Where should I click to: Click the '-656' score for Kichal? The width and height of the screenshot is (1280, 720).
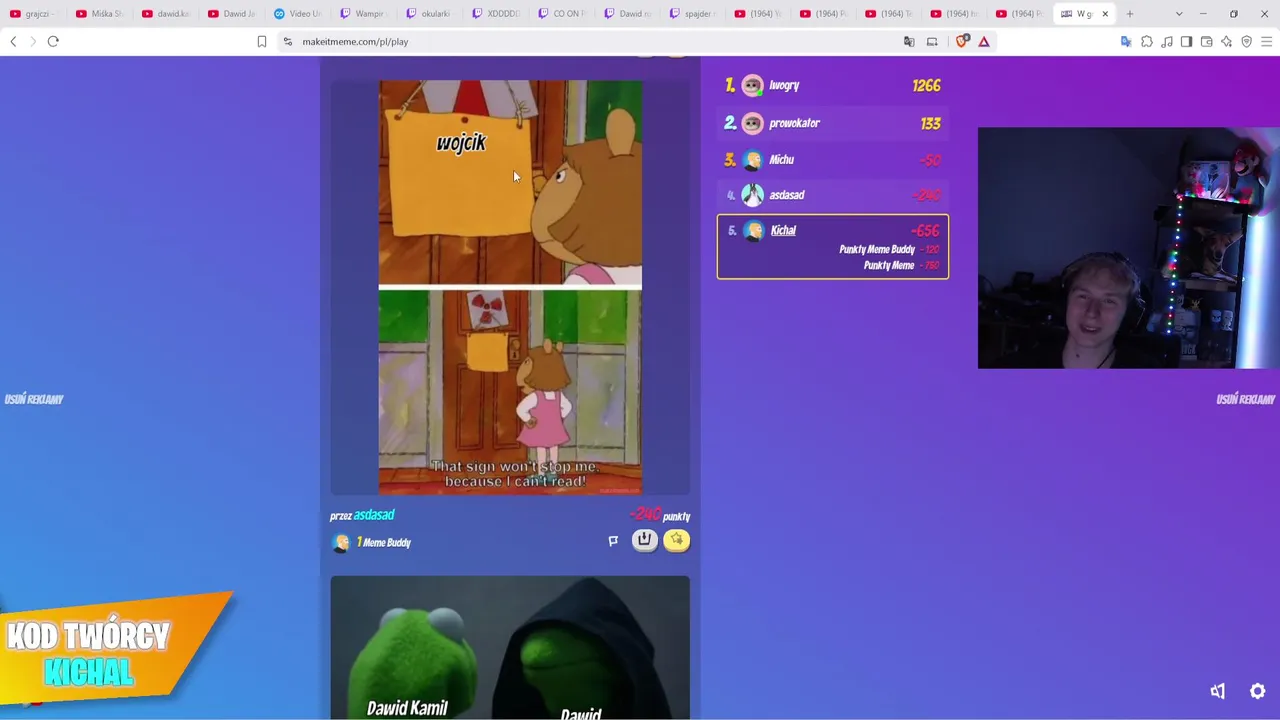click(x=925, y=231)
